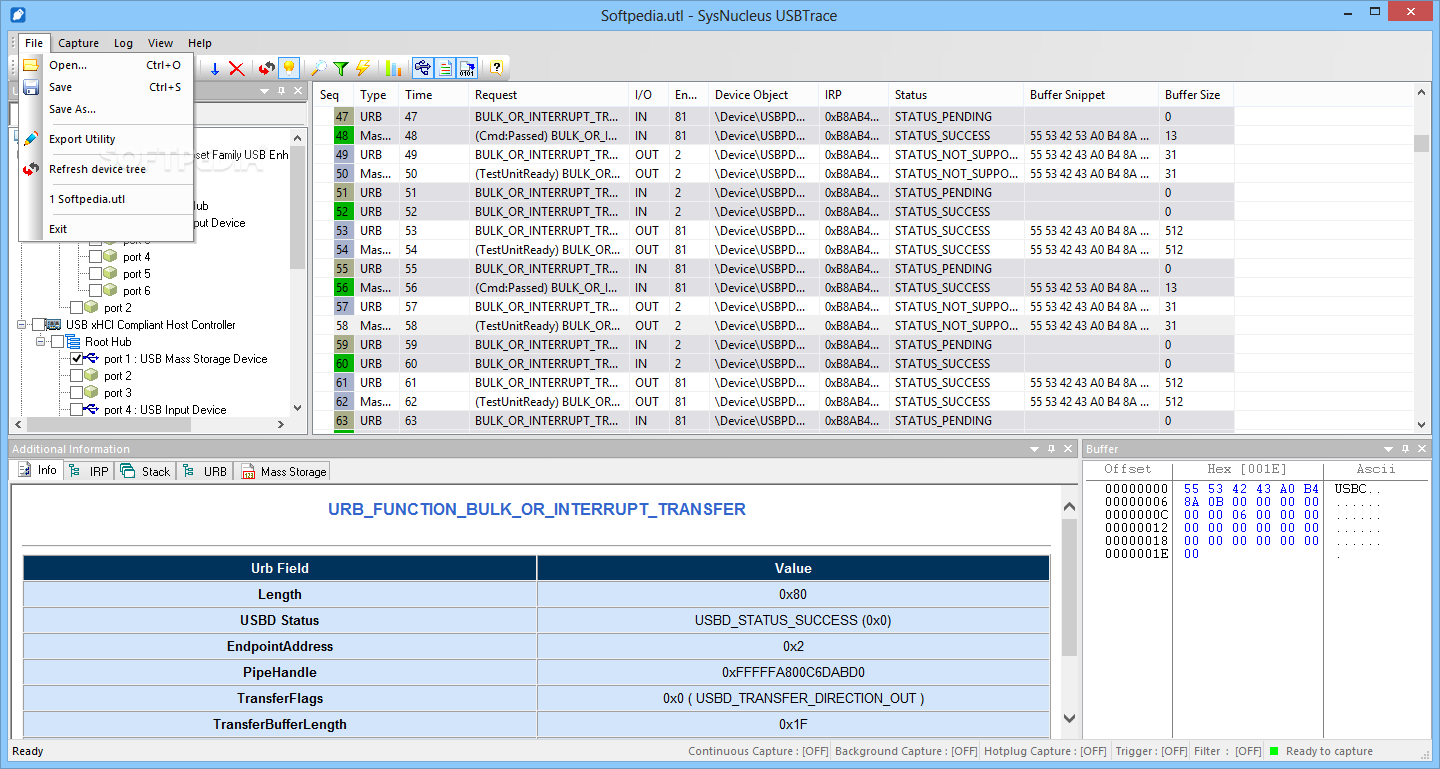Choose Save As... from the File menu

click(x=106, y=109)
